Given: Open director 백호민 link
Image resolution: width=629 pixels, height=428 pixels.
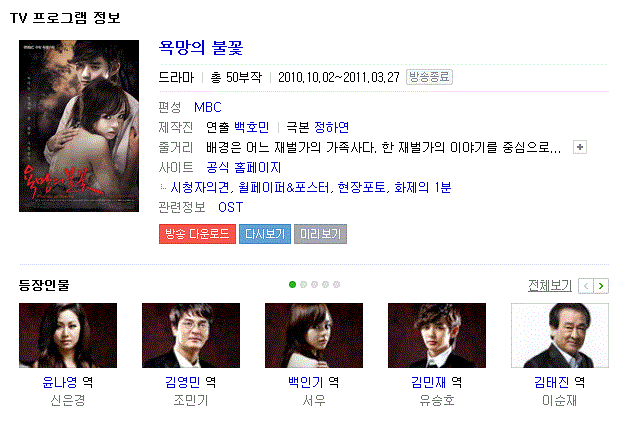Looking at the screenshot, I should coord(252,127).
